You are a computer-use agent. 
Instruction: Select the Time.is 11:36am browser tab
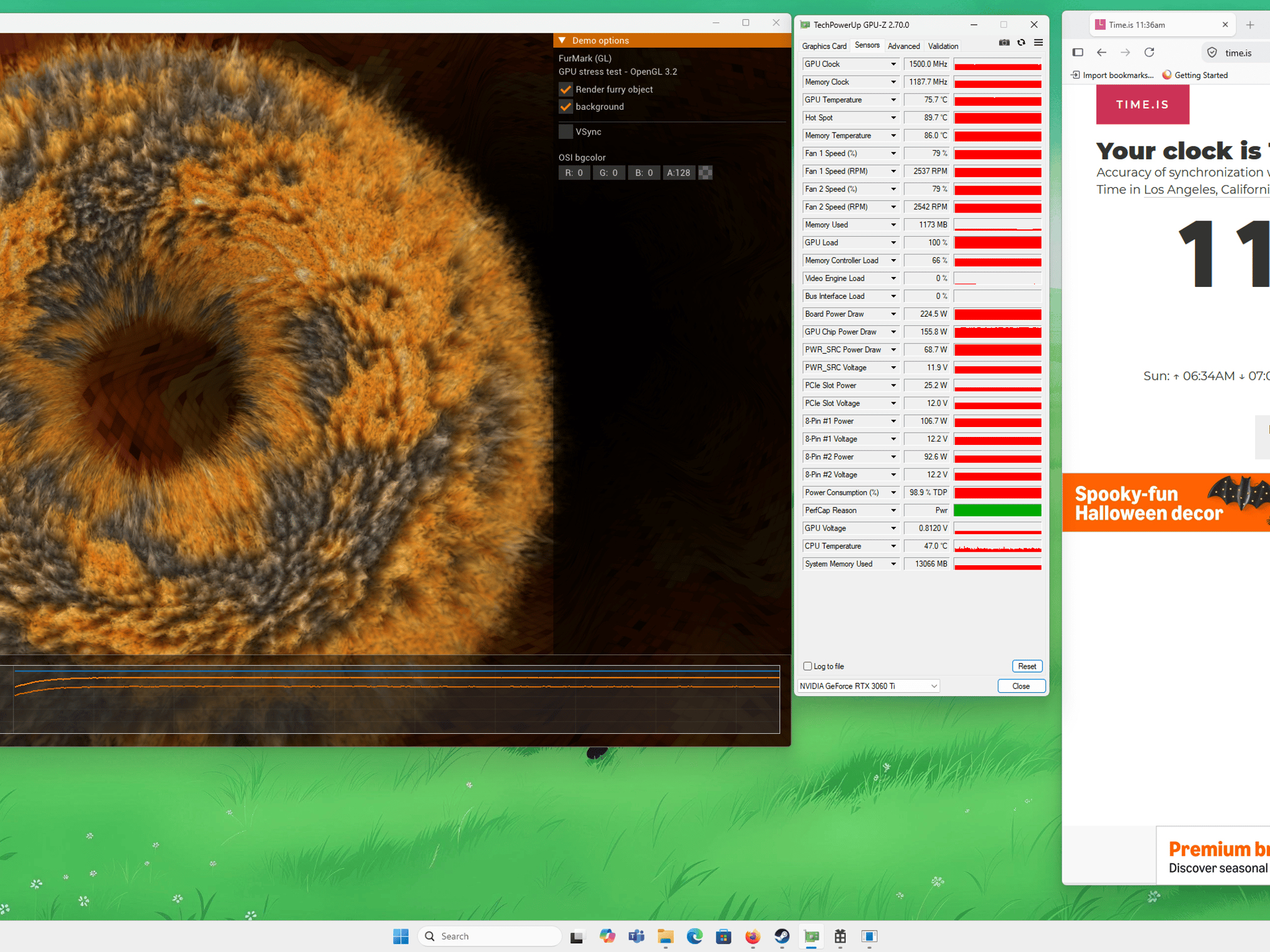click(1162, 25)
